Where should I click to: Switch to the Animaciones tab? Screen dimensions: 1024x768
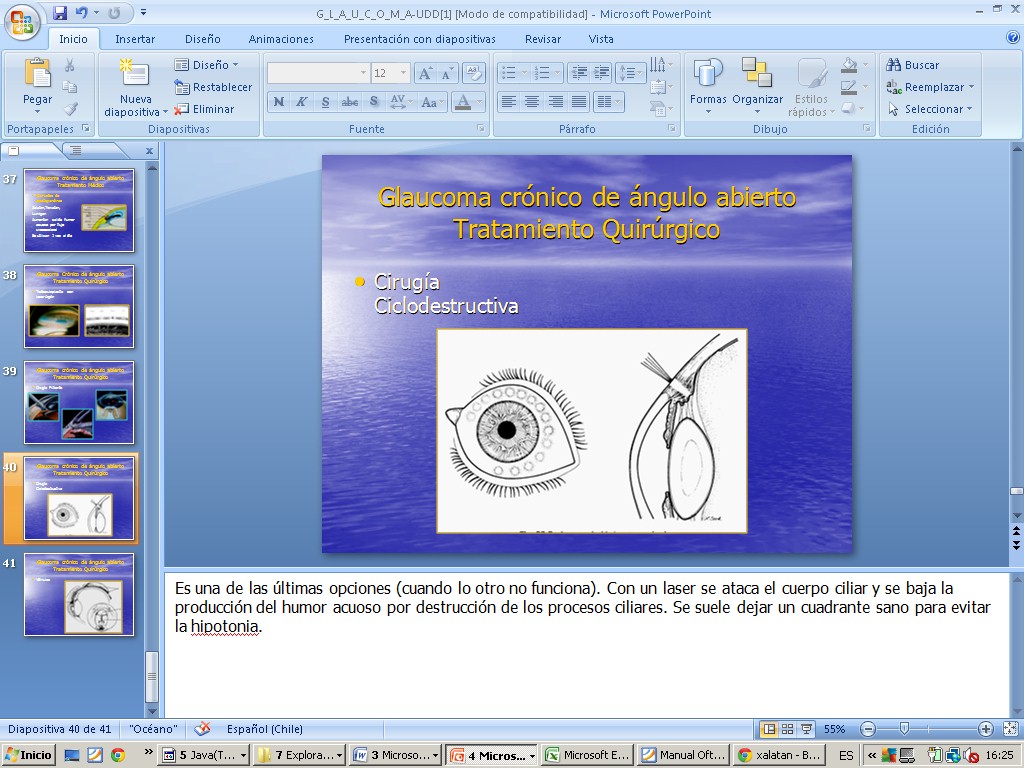coord(281,39)
